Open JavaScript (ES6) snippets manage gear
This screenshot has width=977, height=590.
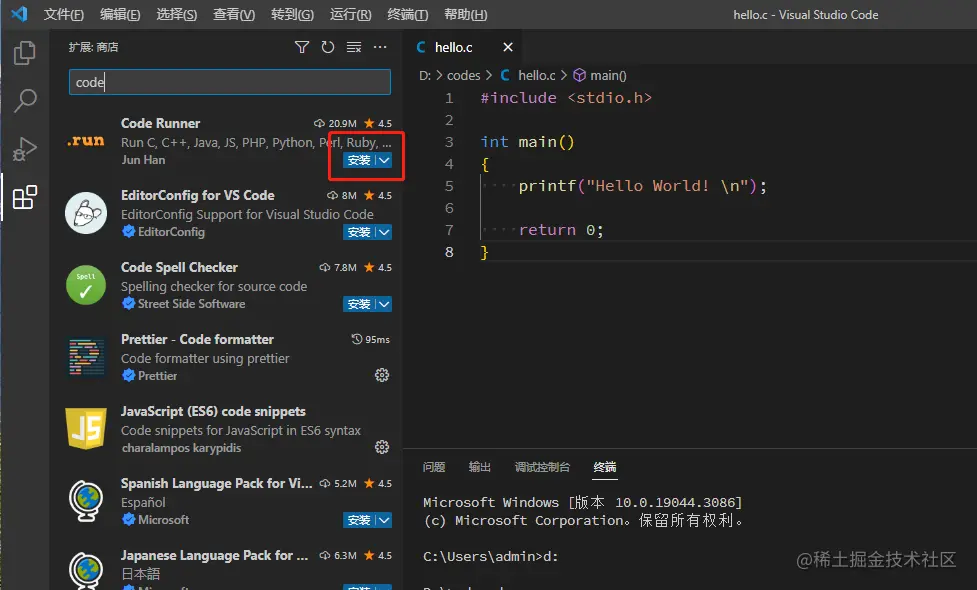pos(382,447)
